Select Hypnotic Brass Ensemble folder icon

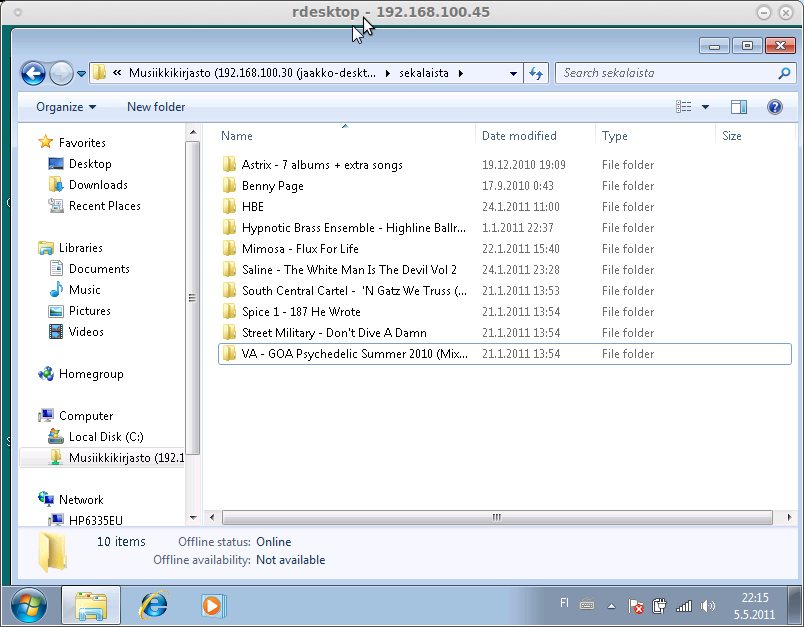(229, 228)
